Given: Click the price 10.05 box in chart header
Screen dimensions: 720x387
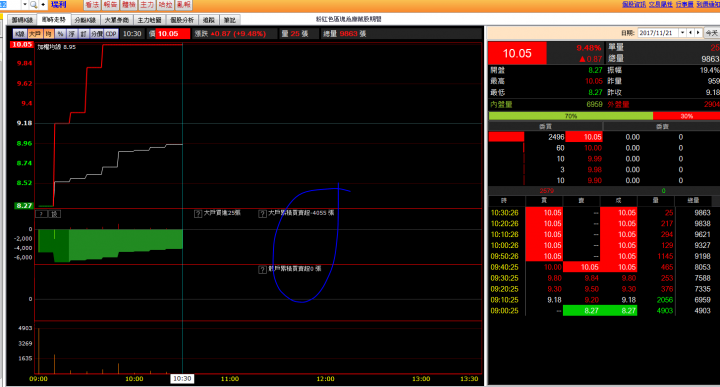Looking at the screenshot, I should (173, 34).
